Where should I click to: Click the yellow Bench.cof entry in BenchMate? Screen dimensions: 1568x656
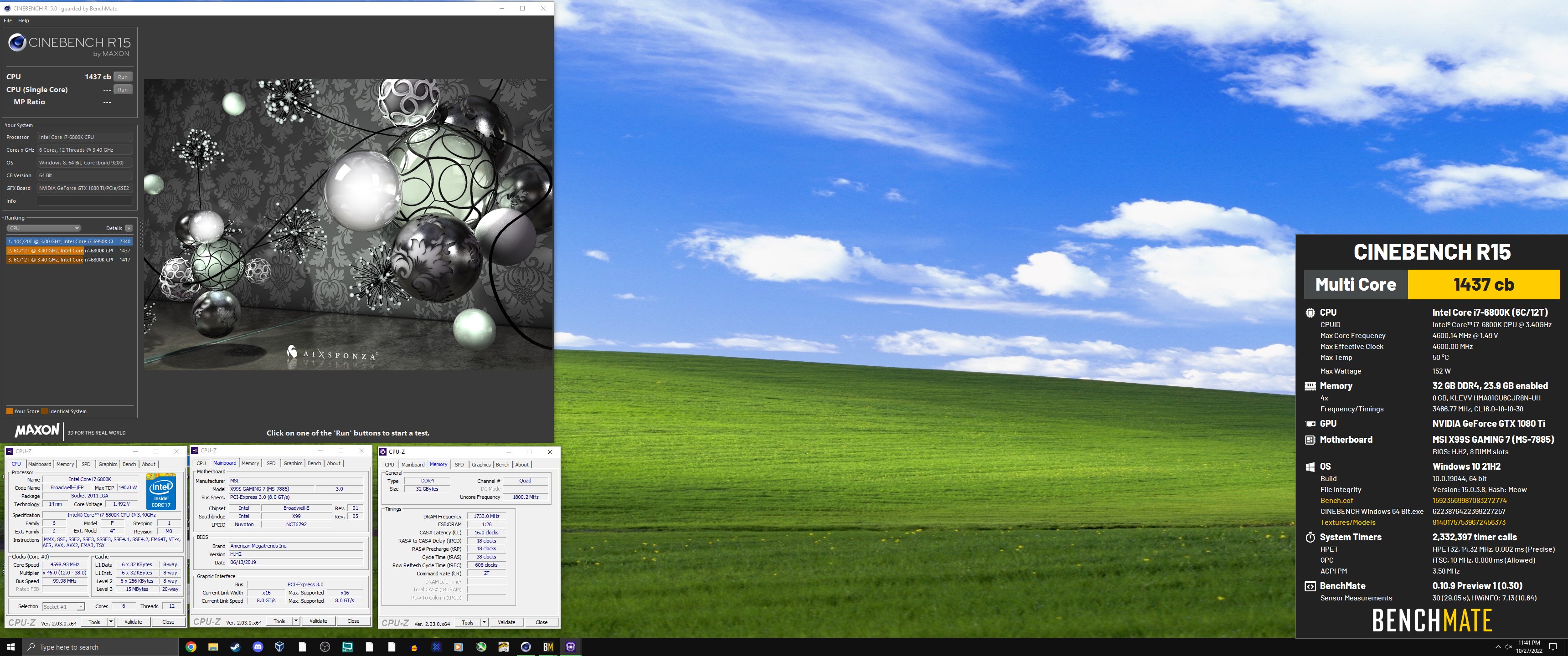coord(1336,501)
